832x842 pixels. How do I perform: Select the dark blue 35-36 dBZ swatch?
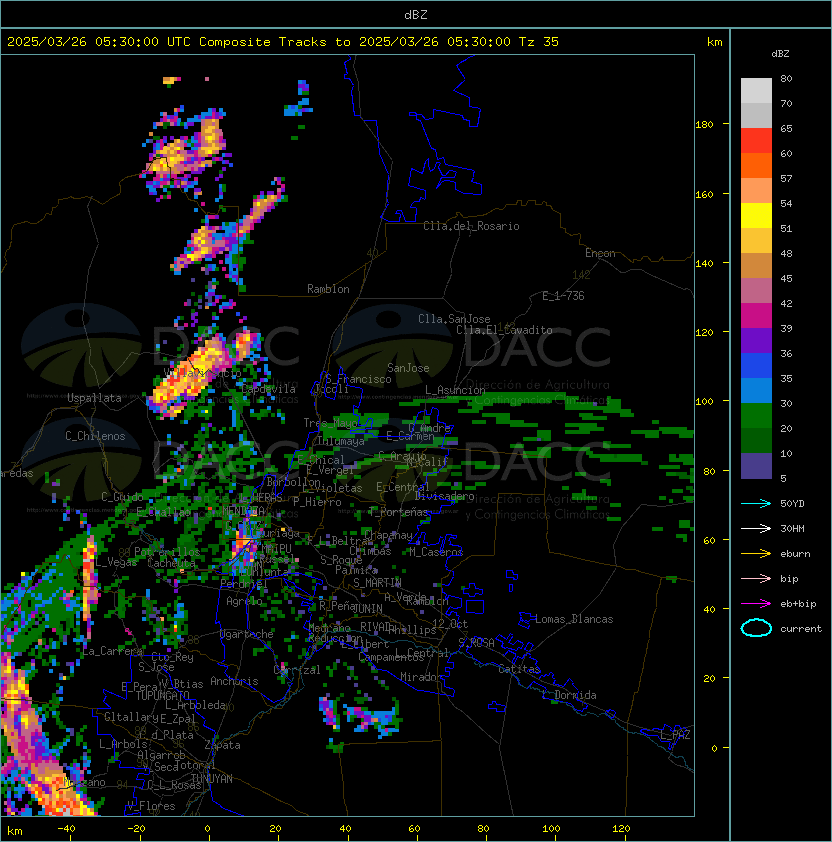[x=756, y=365]
